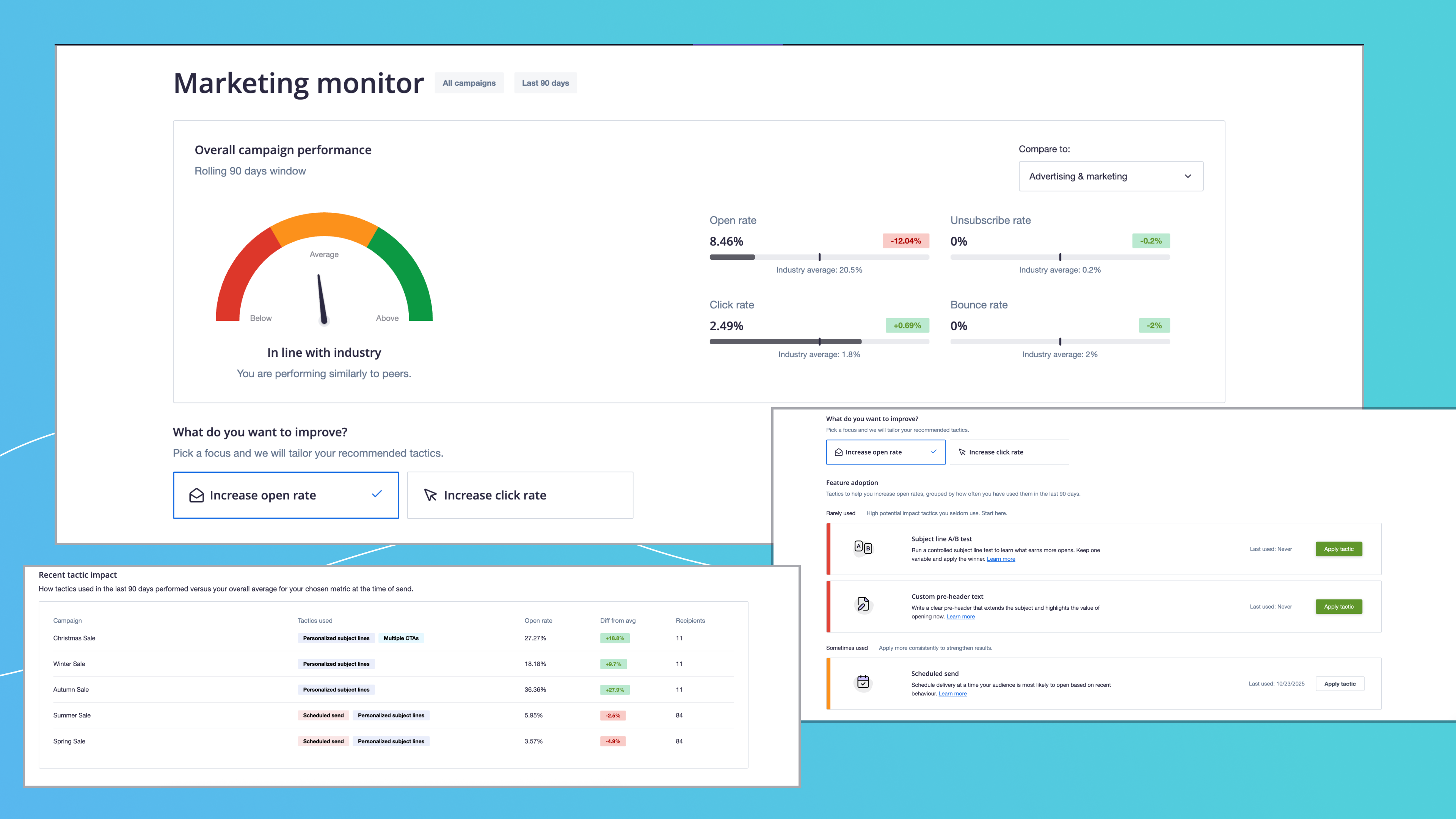Click the envelope icon on Increase open rate

(196, 495)
